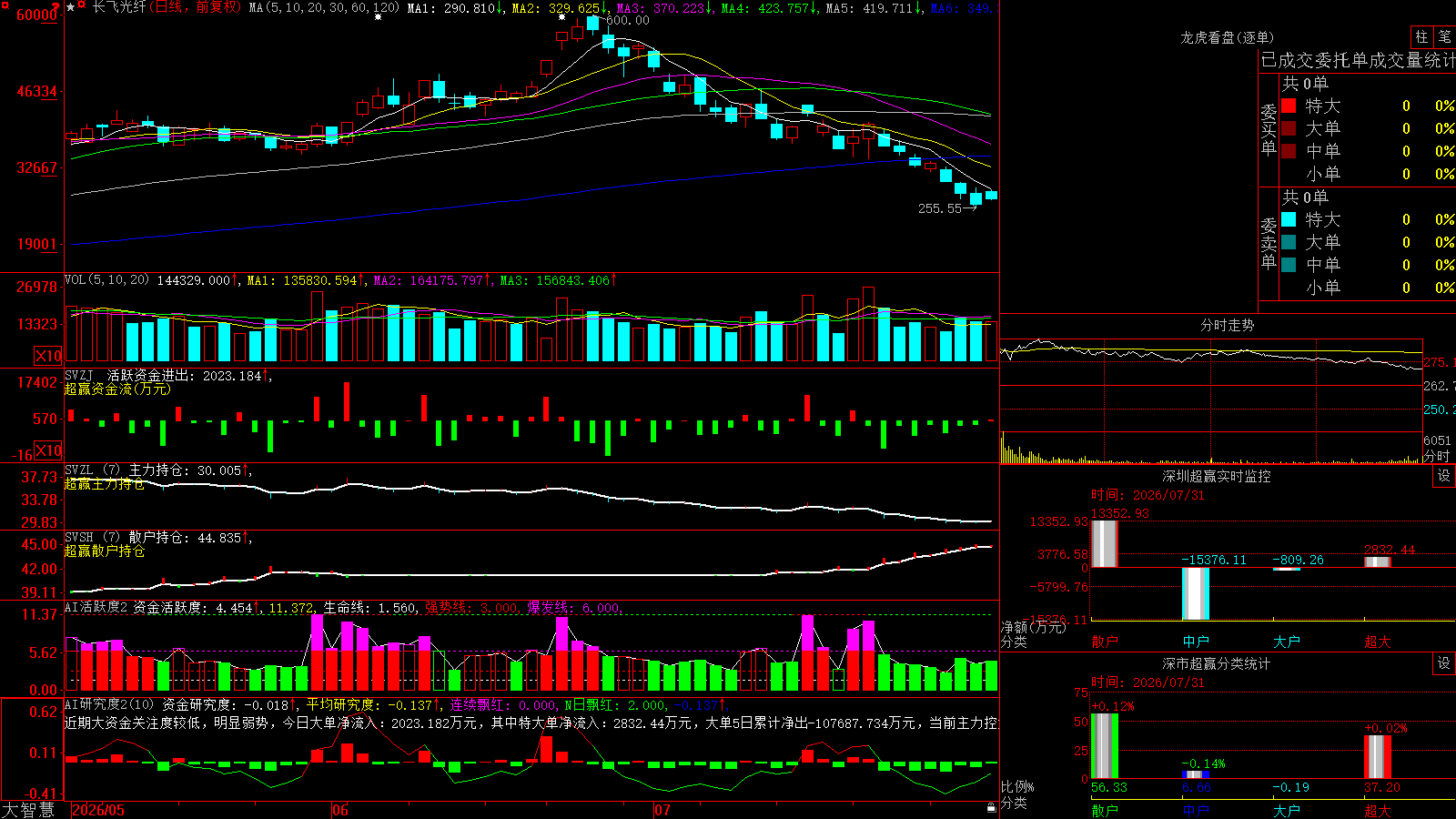Click the MA(5,10,20,30,60,120) indicator label
The image size is (1456, 819).
pyautogui.click(x=325, y=8)
